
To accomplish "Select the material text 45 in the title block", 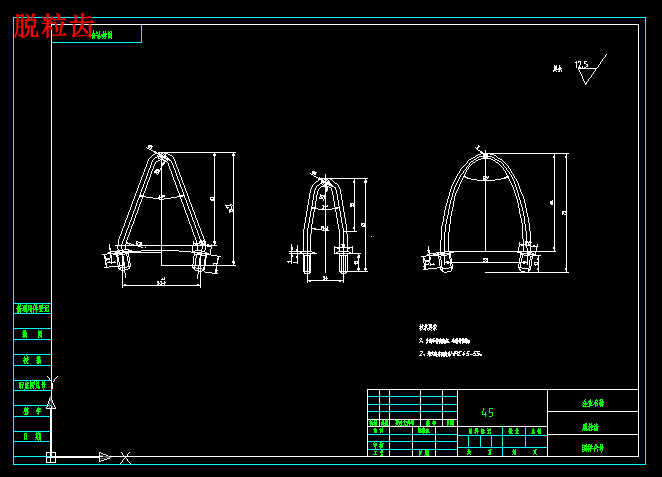I will [x=488, y=412].
